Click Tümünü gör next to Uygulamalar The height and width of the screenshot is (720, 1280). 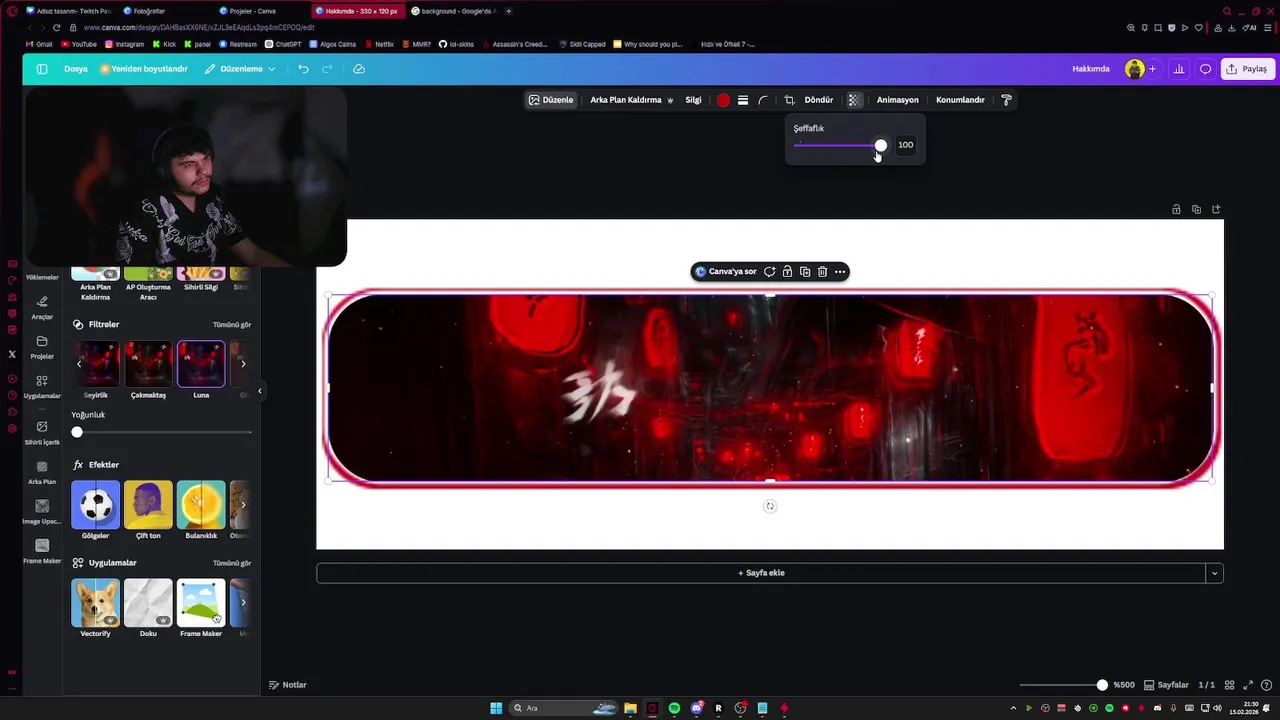point(232,563)
